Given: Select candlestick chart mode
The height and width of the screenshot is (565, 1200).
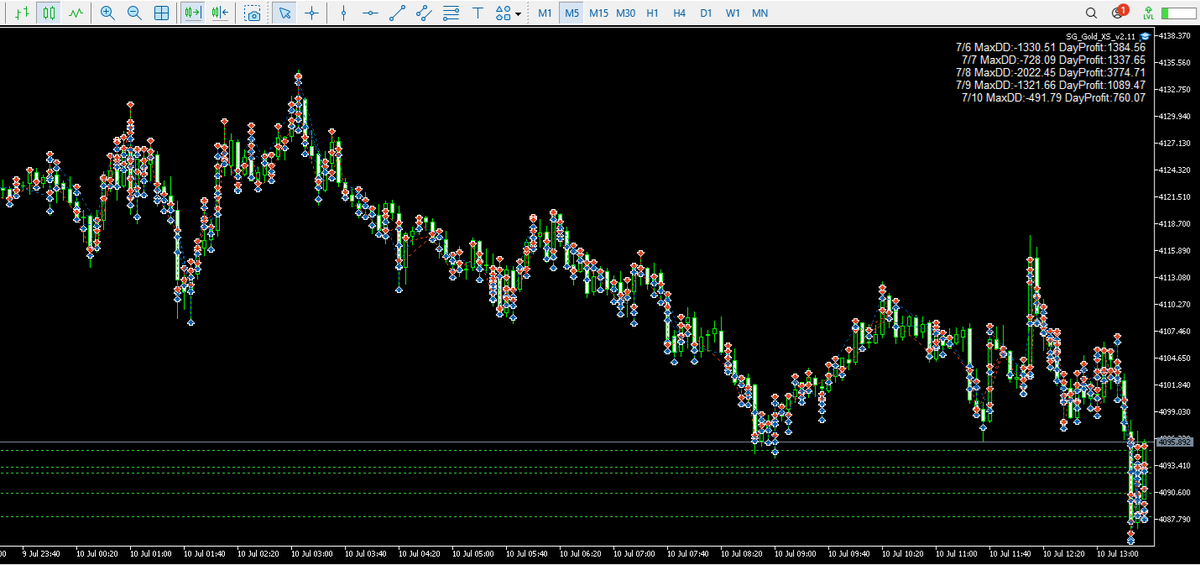Looking at the screenshot, I should click(48, 13).
